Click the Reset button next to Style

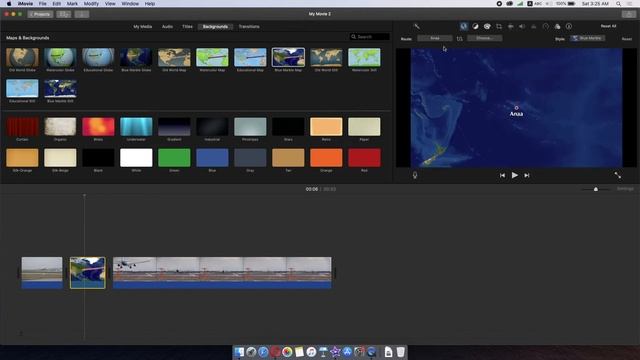tap(627, 39)
